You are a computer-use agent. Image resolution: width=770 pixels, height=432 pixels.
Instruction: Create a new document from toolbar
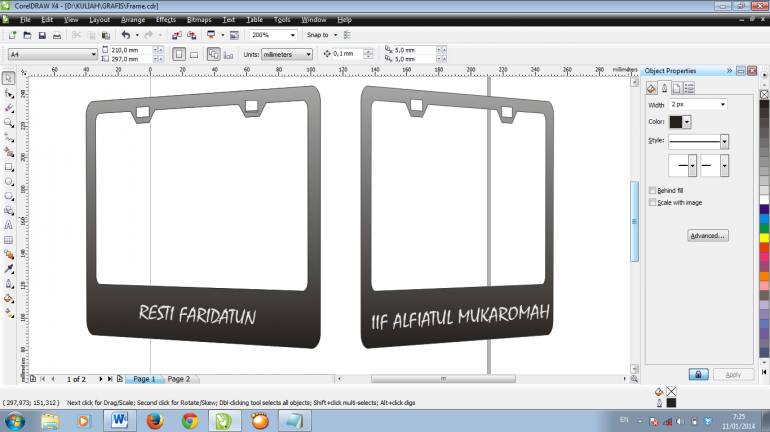[12, 35]
